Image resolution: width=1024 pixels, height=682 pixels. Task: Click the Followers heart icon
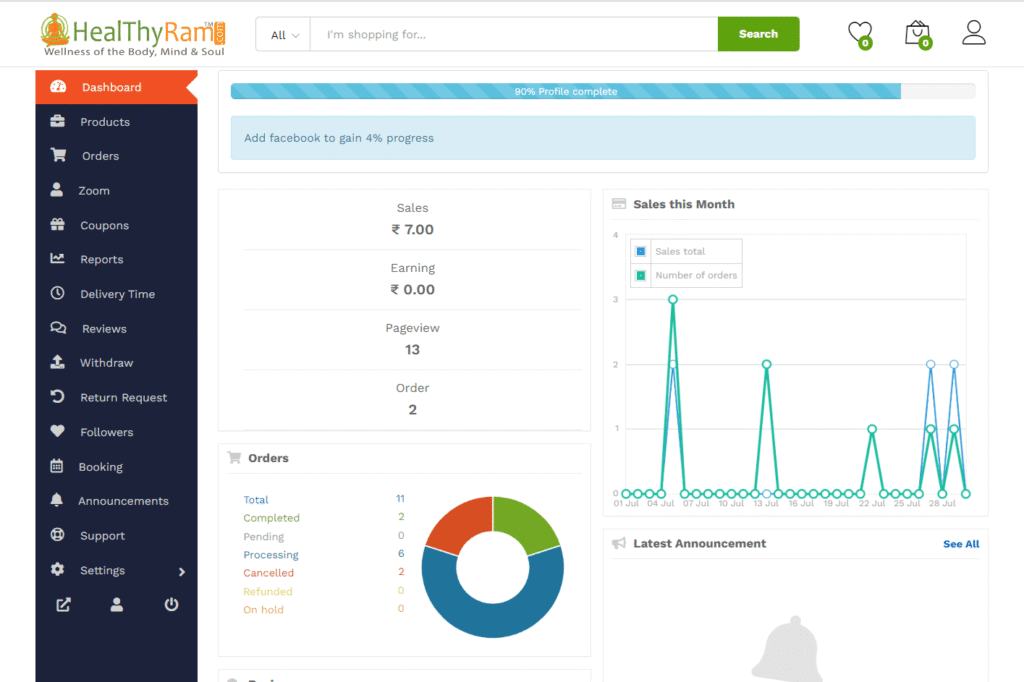[x=57, y=431]
